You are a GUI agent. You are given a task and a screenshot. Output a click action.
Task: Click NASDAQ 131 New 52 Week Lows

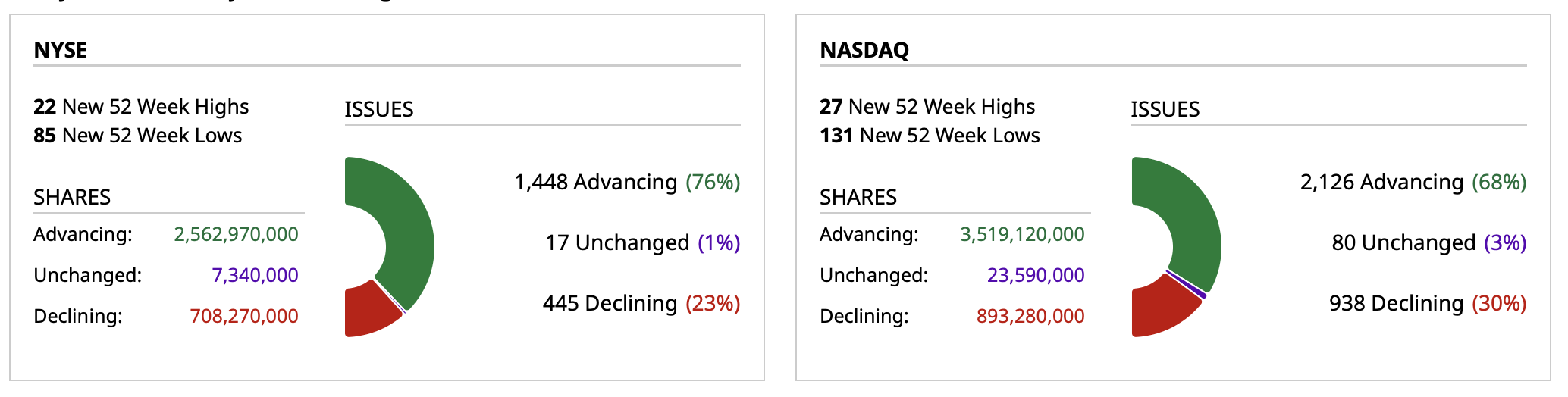[930, 136]
